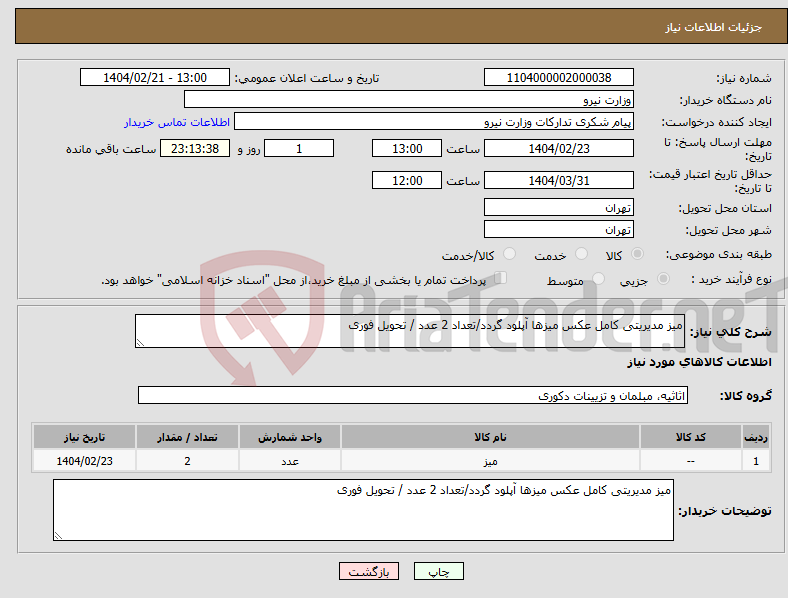Screen dimensions: 788x598
Task: Click the گروه کالا label
Action: coord(745,396)
